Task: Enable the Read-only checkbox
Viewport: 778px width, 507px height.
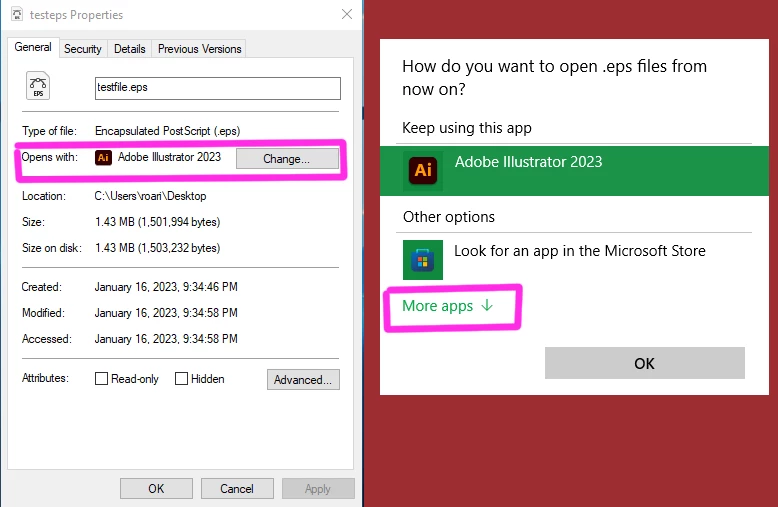Action: coord(101,379)
